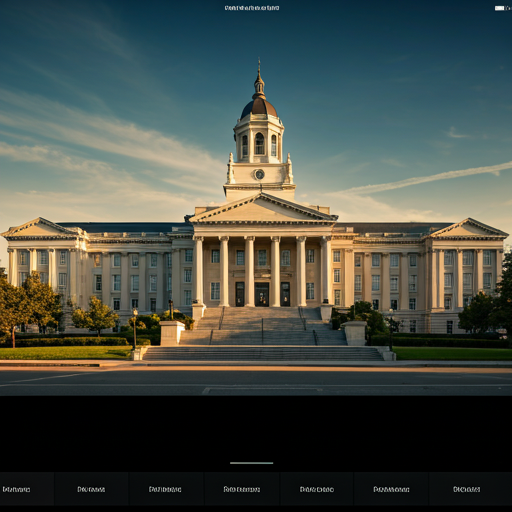The width and height of the screenshot is (512, 512).
Task: Click the left wing pediment of the building
Action: pyautogui.click(x=40, y=228)
